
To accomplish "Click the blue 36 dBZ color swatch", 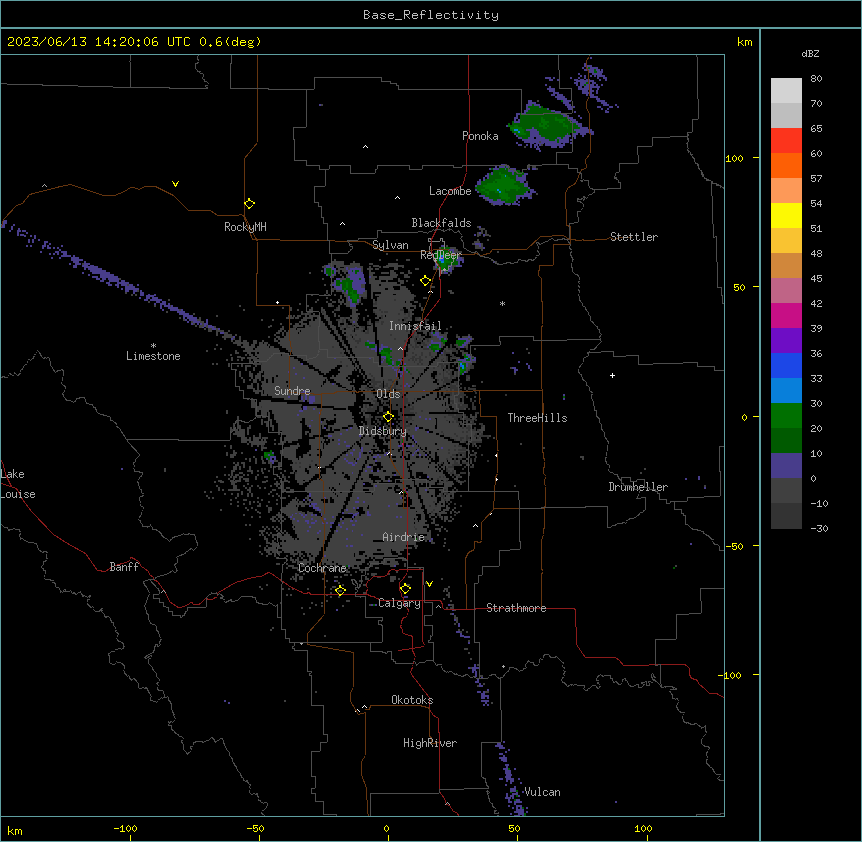I will pos(786,365).
